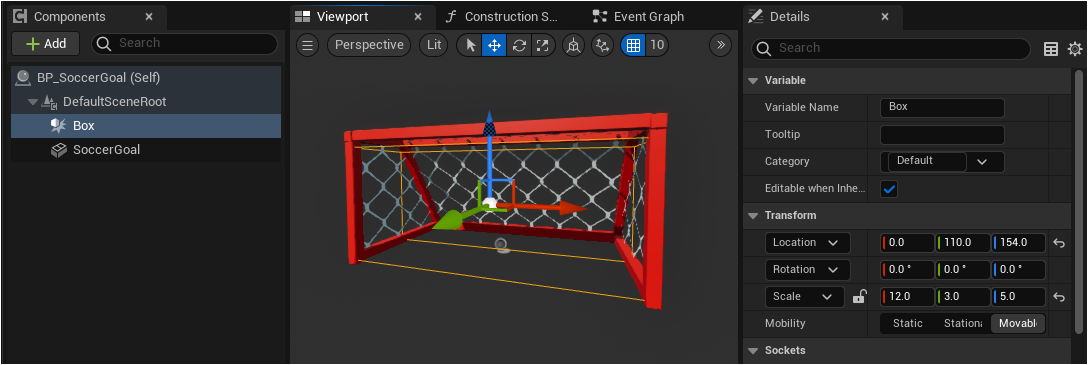Select the rotate tool in viewport toolbar
This screenshot has height=365, width=1088.
pos(519,45)
